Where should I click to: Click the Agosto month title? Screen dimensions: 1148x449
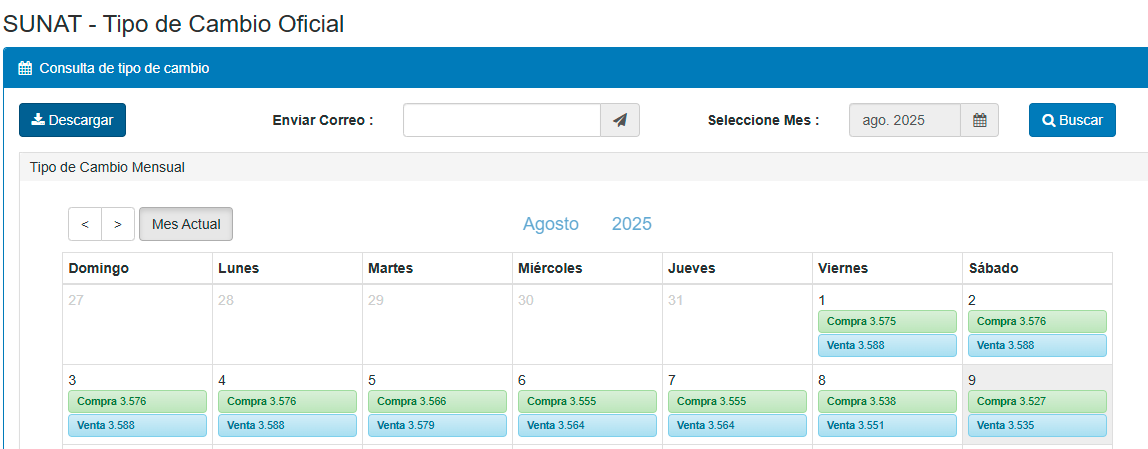551,224
